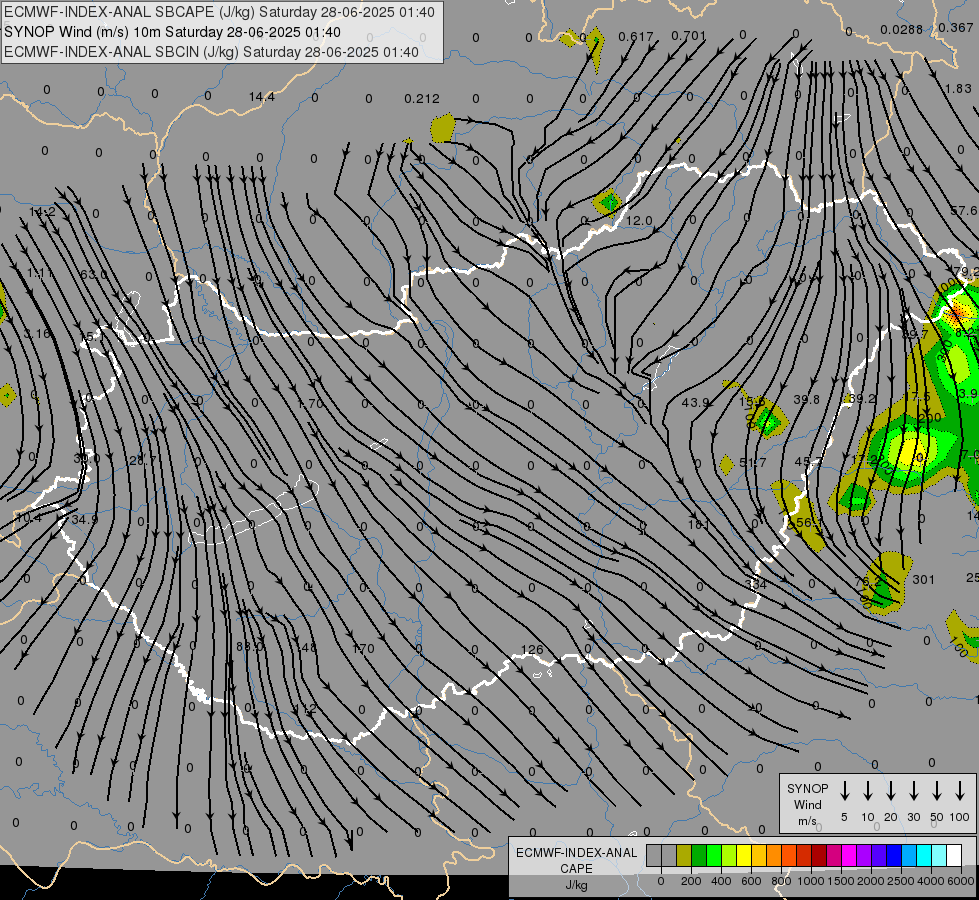Click the SBCAPE title line in header box
Screen dimensions: 979x900
(219, 12)
